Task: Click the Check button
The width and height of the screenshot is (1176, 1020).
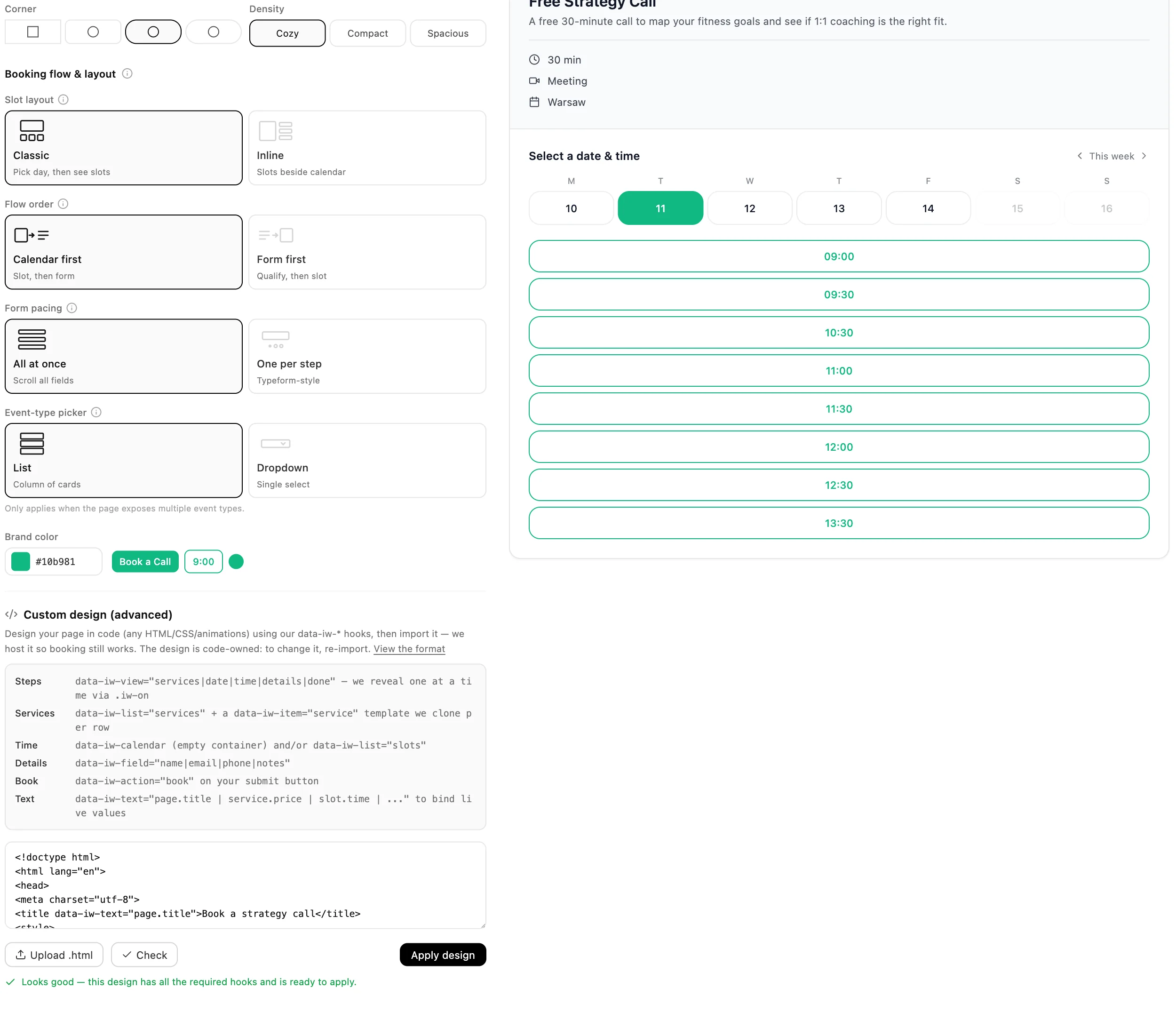Action: (144, 955)
